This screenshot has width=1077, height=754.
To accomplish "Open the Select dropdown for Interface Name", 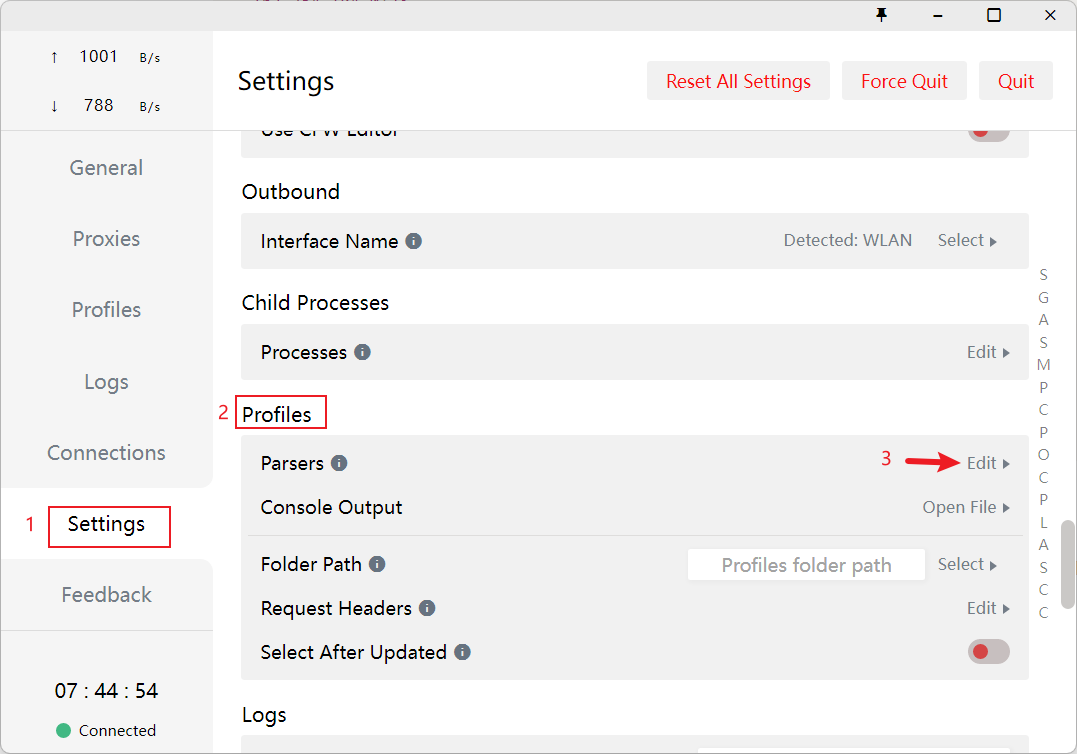I will click(966, 240).
